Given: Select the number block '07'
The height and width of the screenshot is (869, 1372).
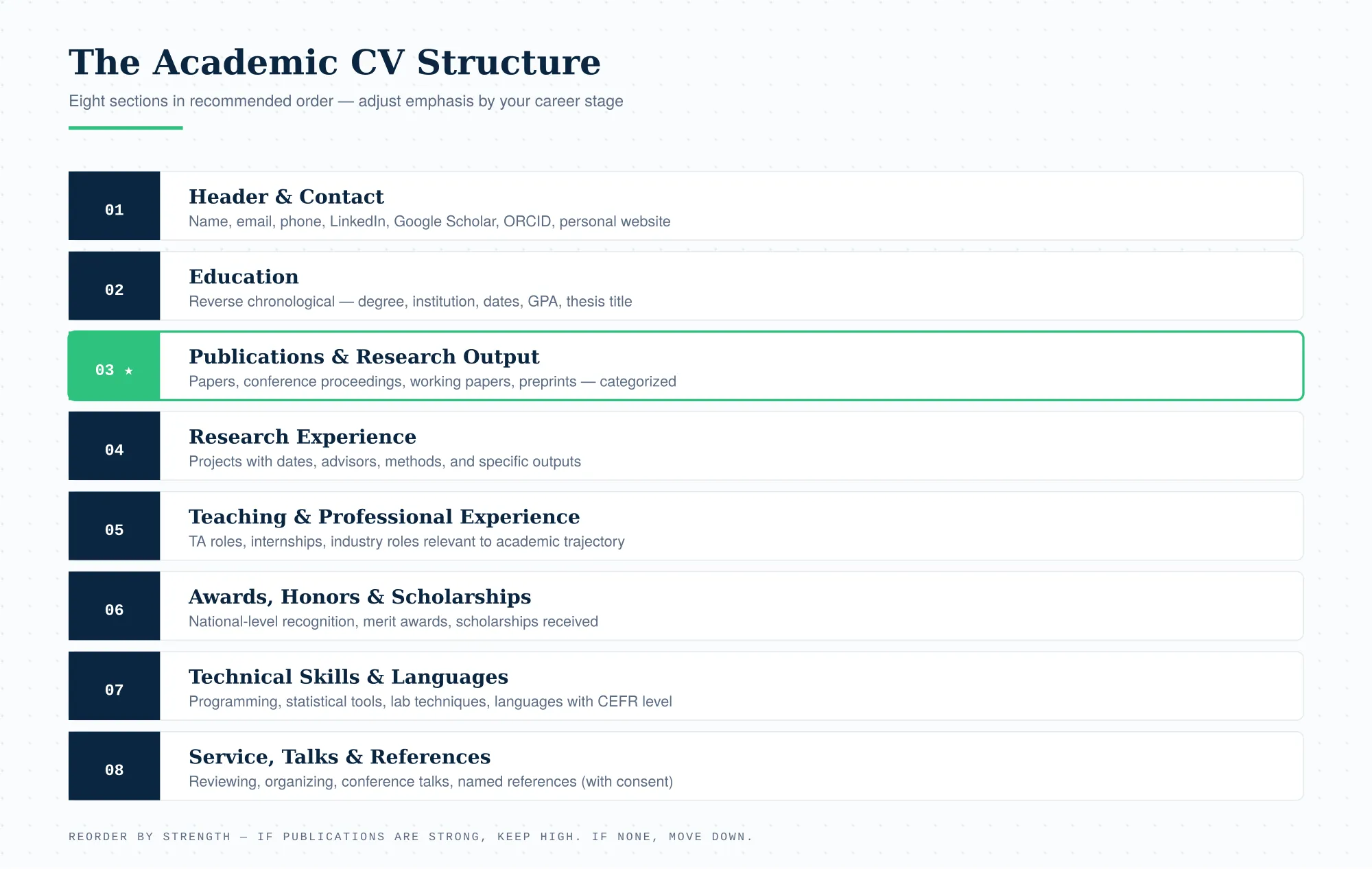Looking at the screenshot, I should click(x=114, y=686).
